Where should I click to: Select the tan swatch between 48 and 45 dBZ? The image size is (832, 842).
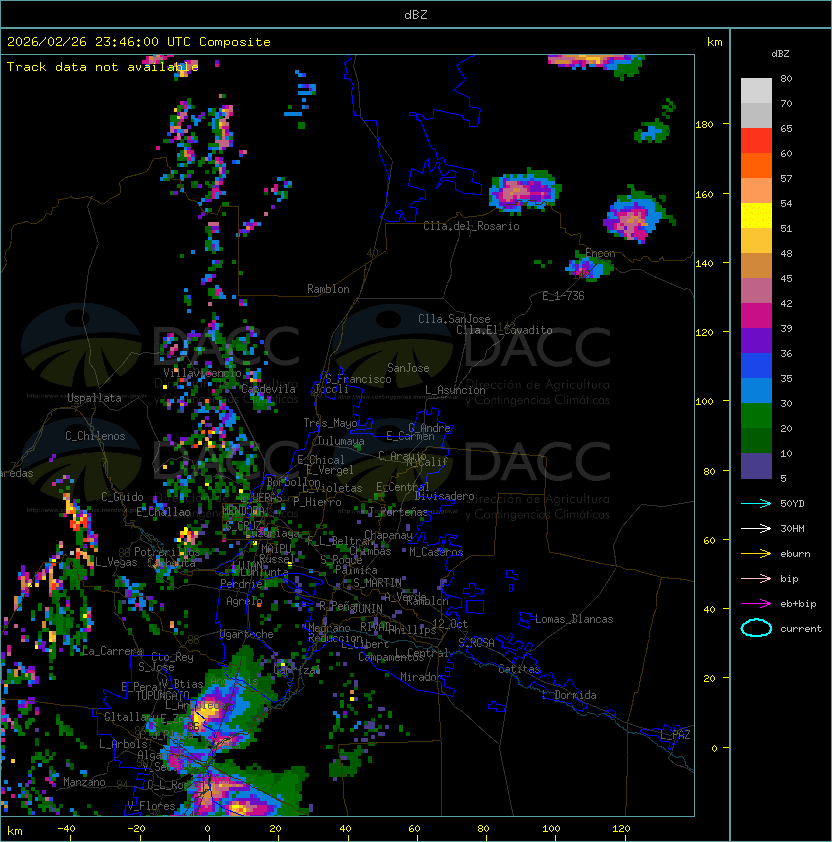[756, 266]
